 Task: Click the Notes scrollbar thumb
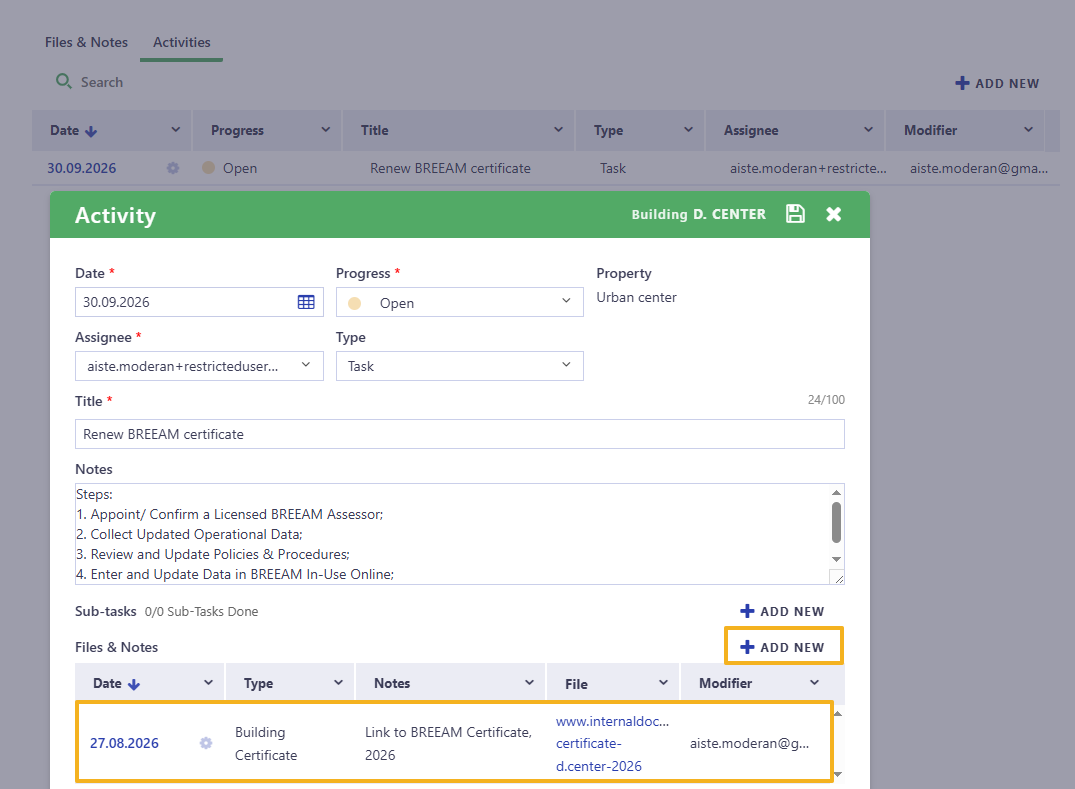836,522
